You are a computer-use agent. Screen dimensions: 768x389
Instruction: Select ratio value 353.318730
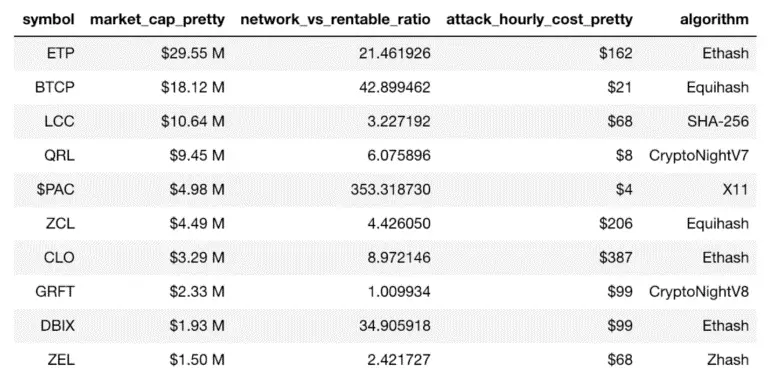(390, 189)
